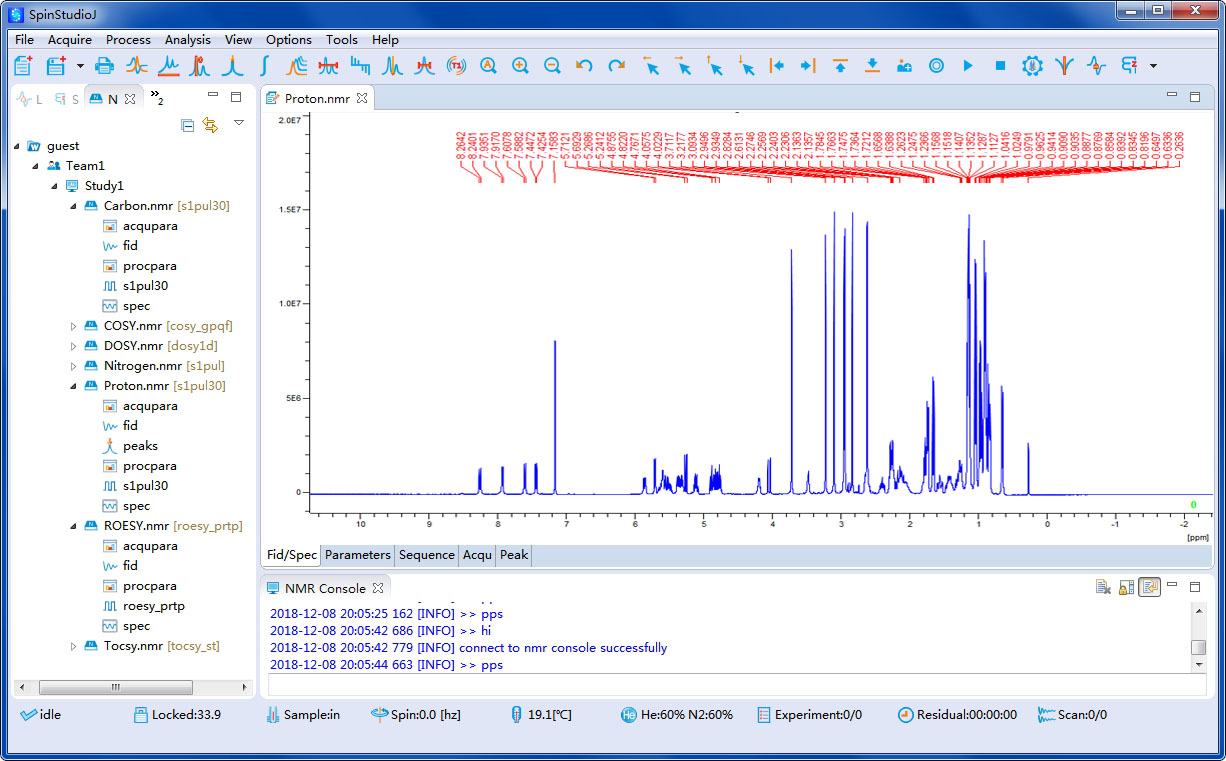Image resolution: width=1226 pixels, height=761 pixels.
Task: Click the shift to right edge icon
Action: tap(808, 66)
